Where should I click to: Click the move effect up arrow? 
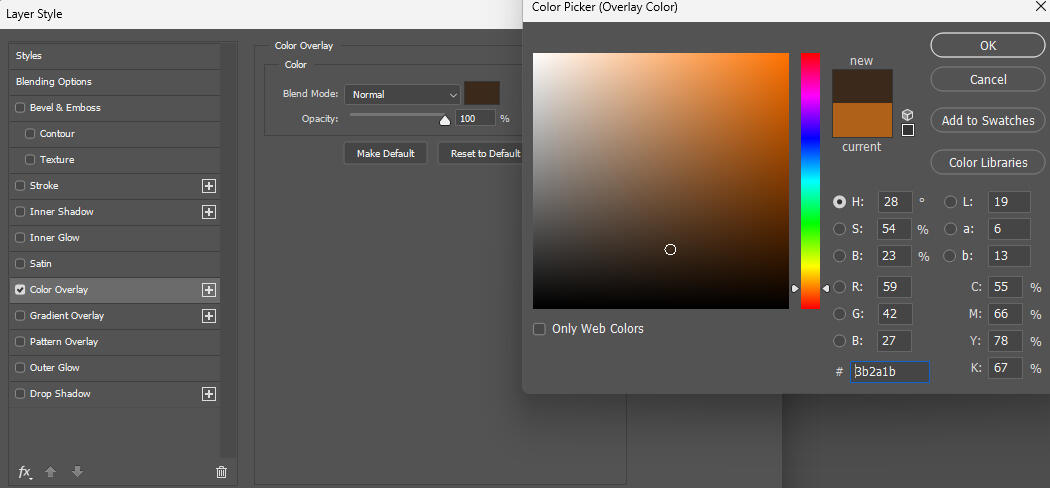pos(51,472)
